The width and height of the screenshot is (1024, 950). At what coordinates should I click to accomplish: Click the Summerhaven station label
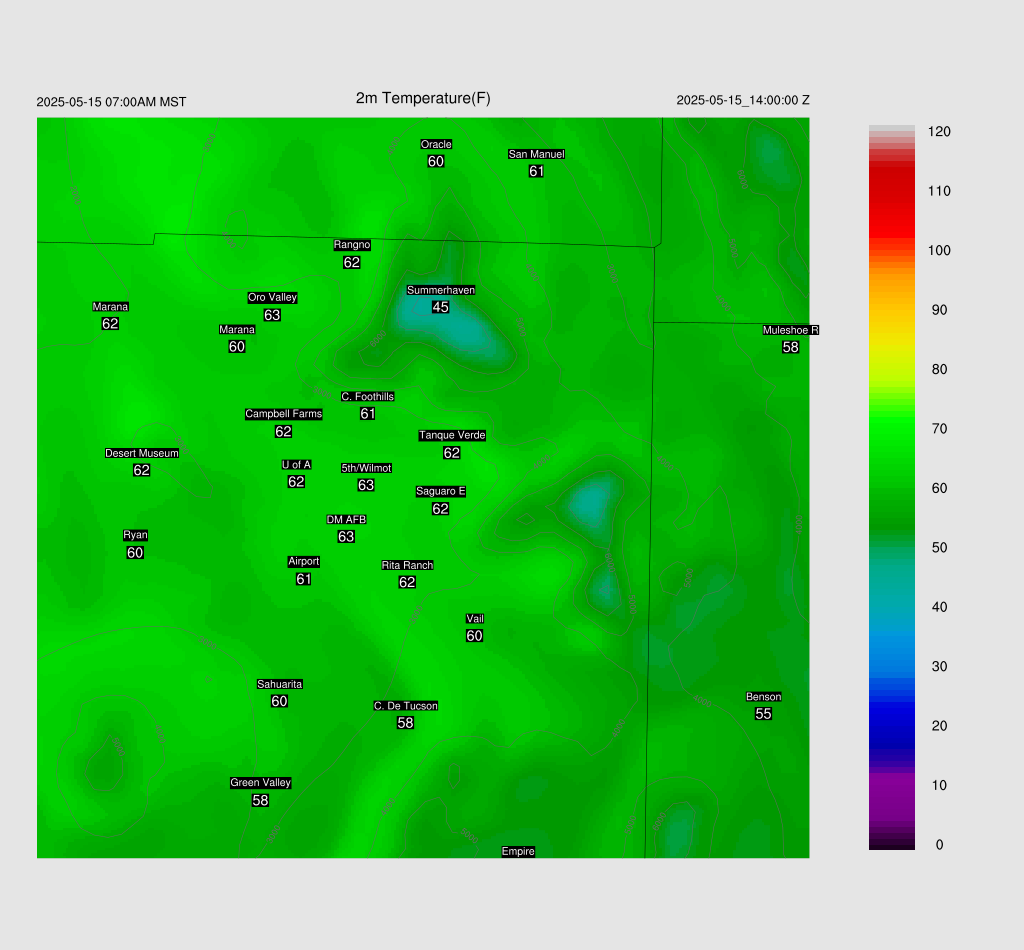coord(441,290)
